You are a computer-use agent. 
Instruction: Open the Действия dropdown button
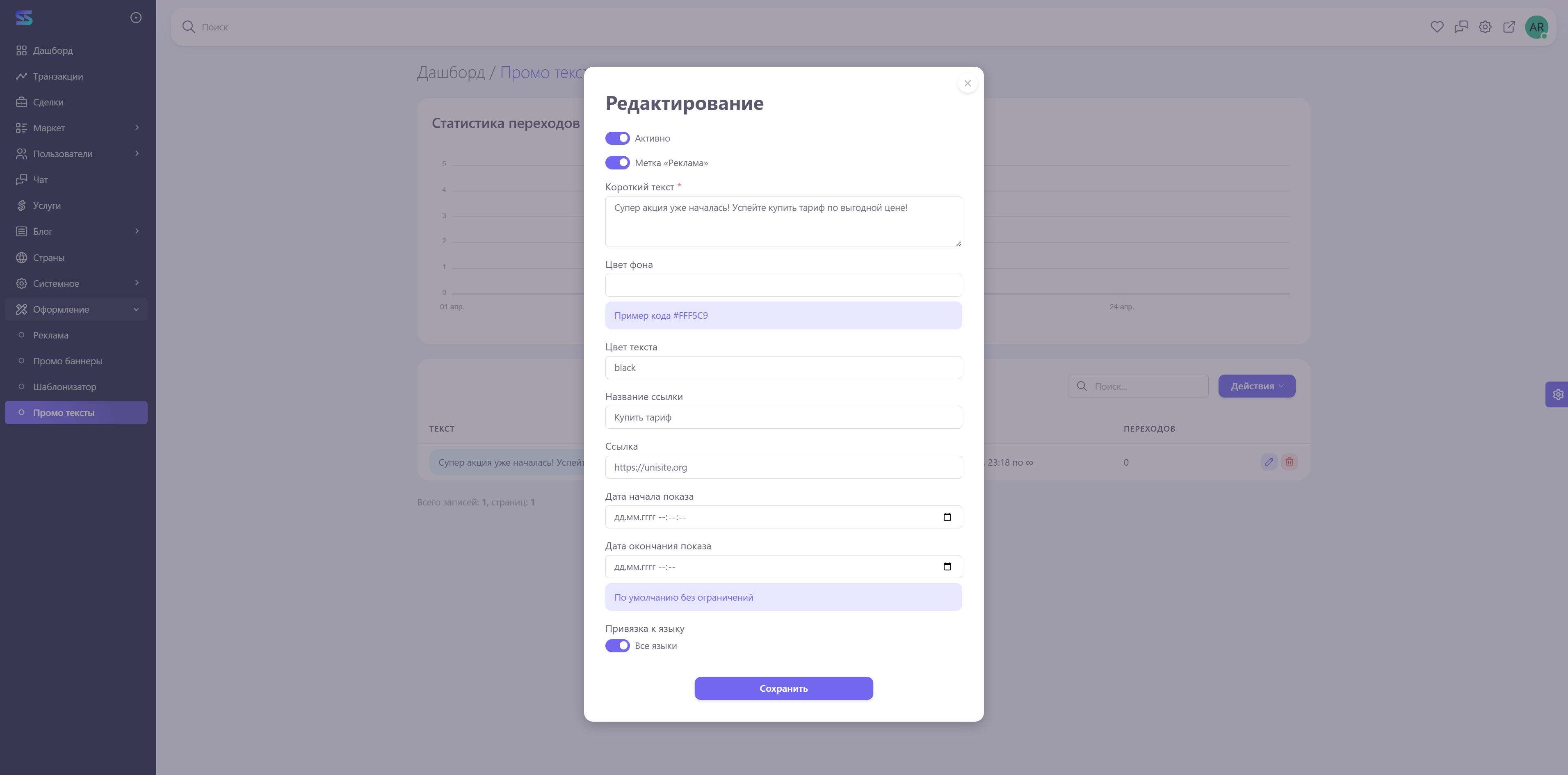[1256, 386]
